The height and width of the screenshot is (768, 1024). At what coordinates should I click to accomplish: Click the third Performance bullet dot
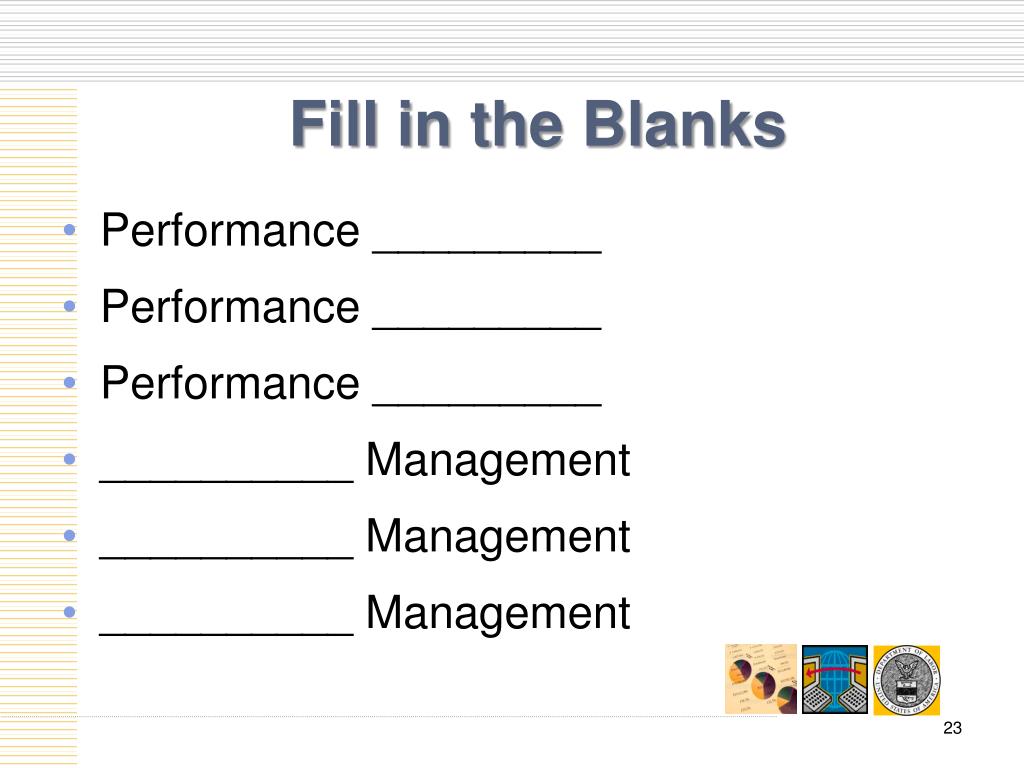(70, 383)
